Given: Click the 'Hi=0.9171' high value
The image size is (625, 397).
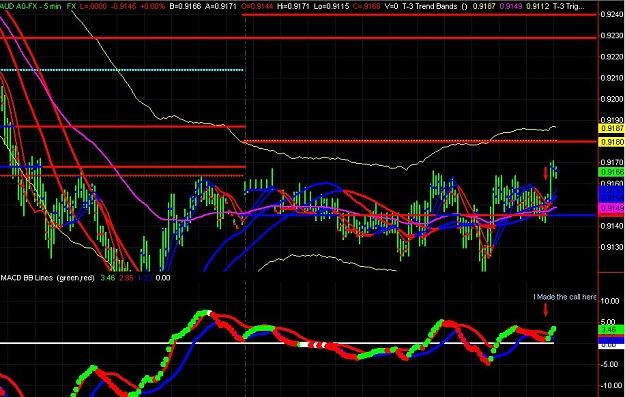Looking at the screenshot, I should pyautogui.click(x=294, y=6).
